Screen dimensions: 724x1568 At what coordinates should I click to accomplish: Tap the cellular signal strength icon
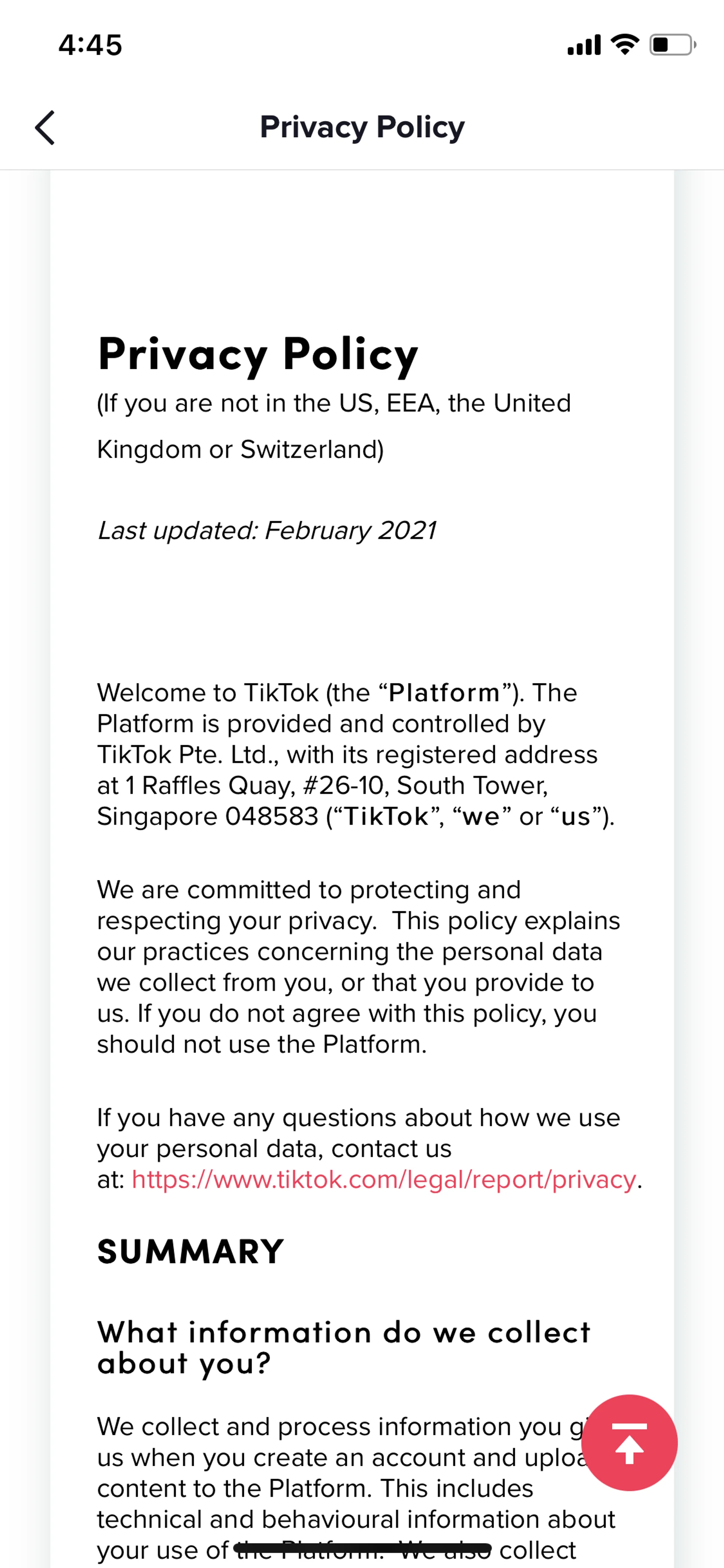pyautogui.click(x=583, y=45)
